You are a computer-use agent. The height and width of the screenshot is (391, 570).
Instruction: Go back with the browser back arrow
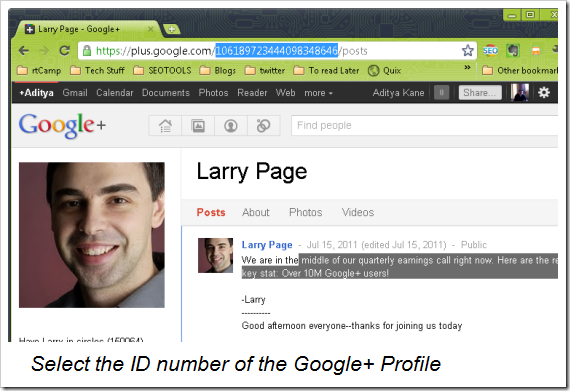click(x=24, y=51)
